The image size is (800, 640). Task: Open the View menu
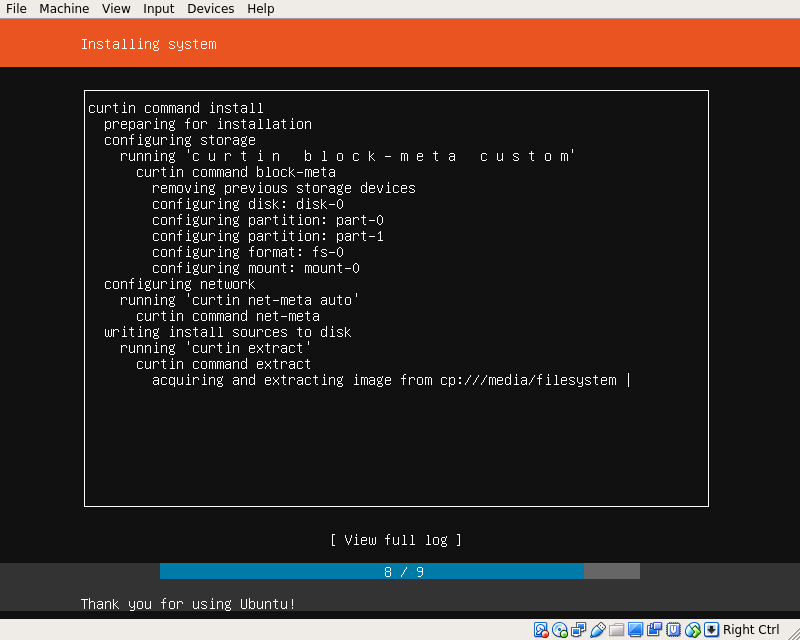[116, 9]
